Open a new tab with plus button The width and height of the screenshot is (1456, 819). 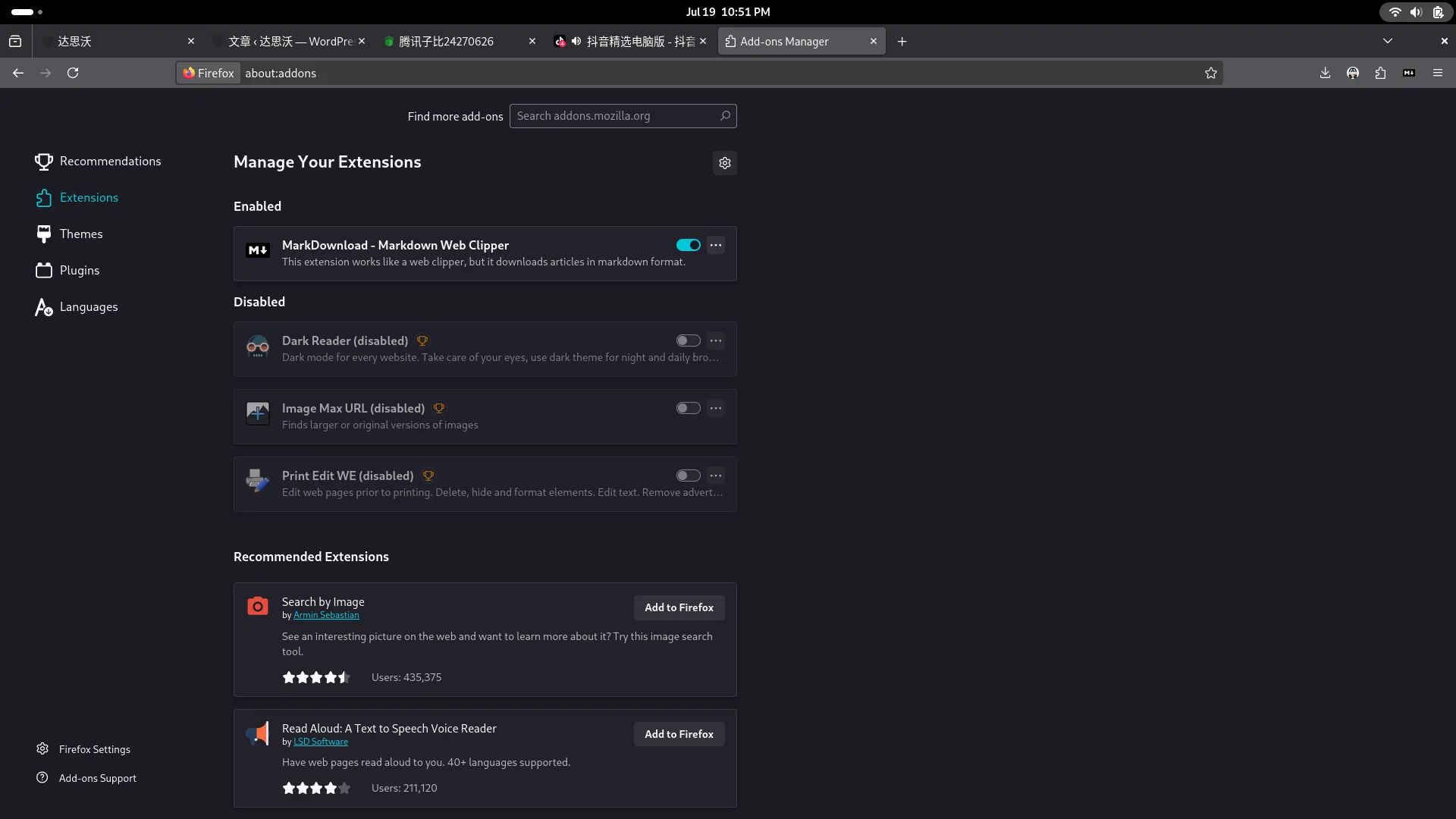(902, 42)
